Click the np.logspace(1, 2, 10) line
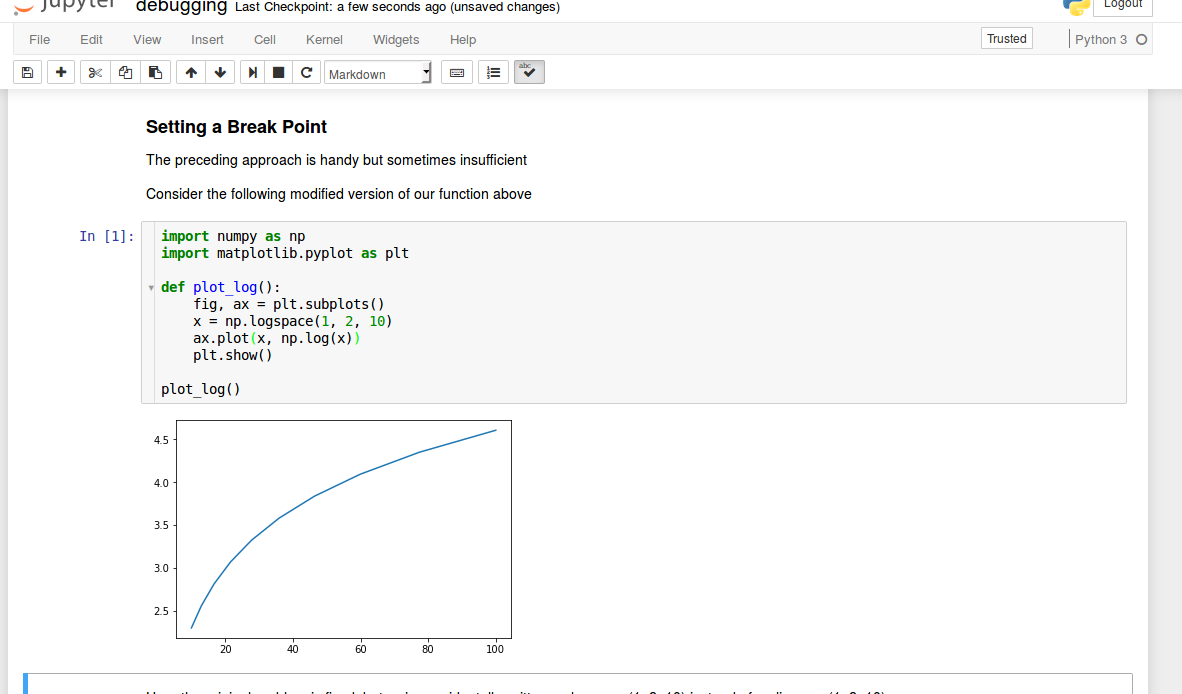 (292, 322)
